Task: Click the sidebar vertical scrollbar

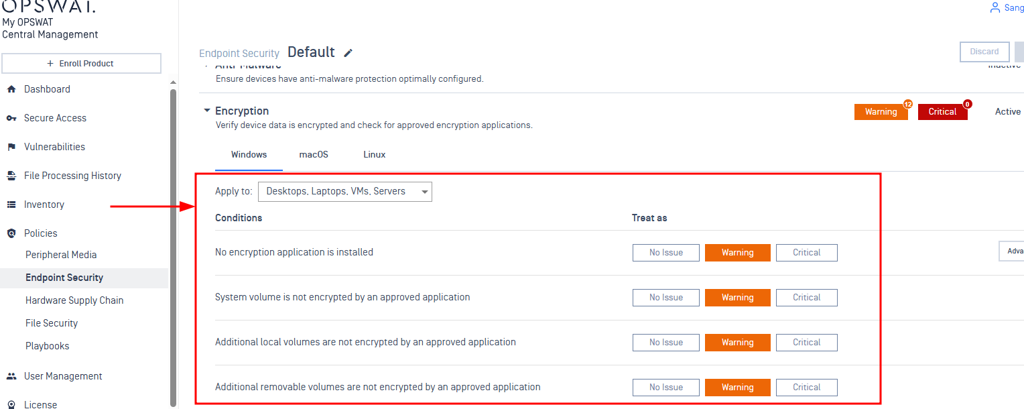Action: point(173,247)
